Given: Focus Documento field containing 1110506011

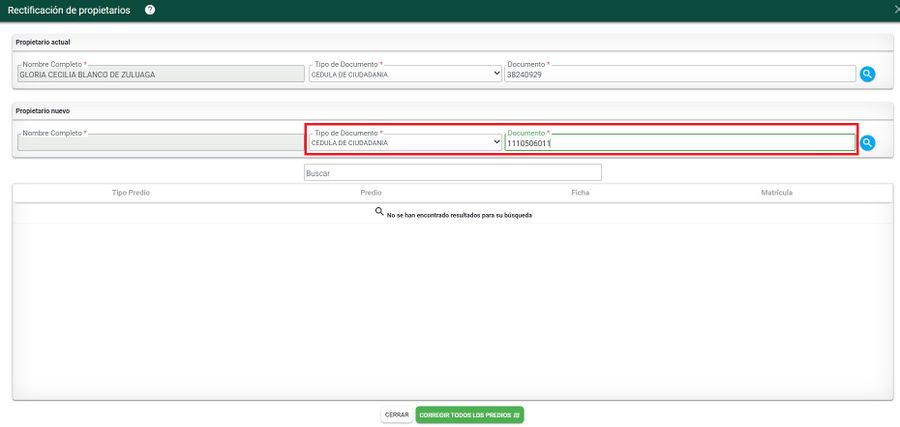Looking at the screenshot, I should pos(680,143).
